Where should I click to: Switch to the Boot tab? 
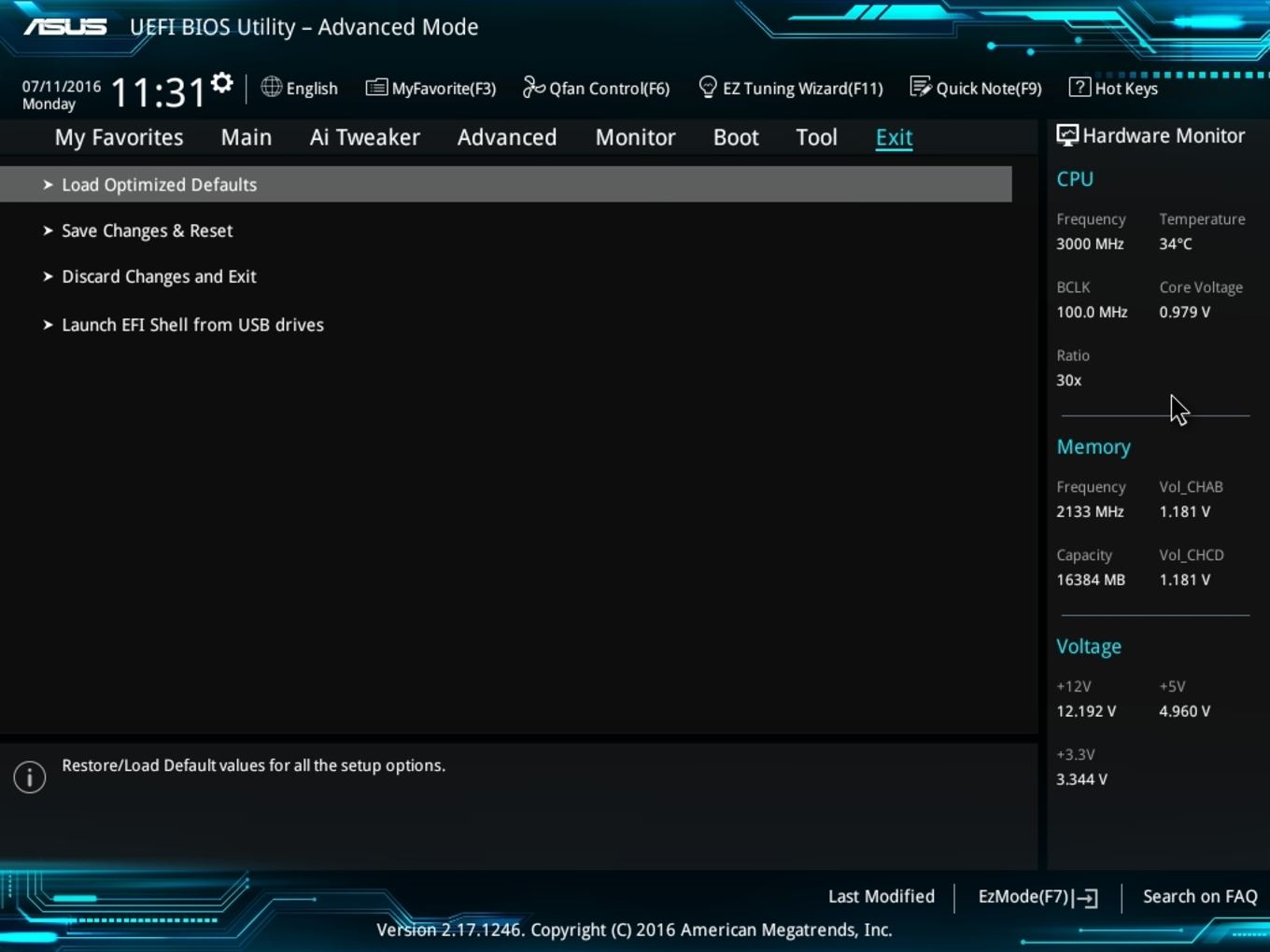737,137
